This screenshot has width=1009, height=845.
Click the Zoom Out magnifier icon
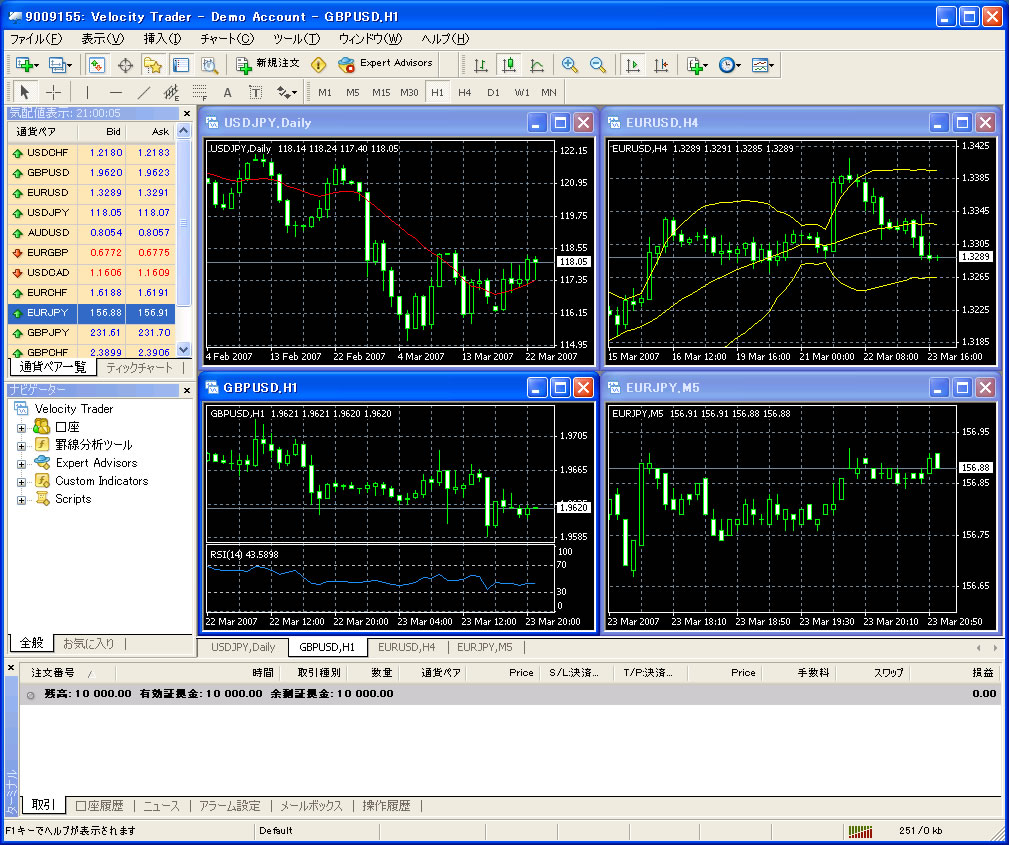[598, 65]
